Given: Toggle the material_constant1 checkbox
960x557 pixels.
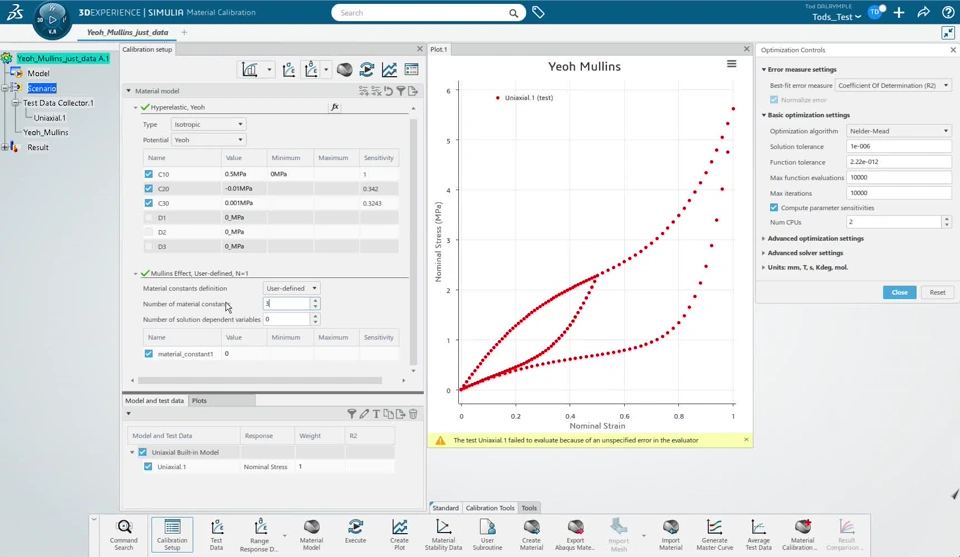Looking at the screenshot, I should click(x=148, y=354).
